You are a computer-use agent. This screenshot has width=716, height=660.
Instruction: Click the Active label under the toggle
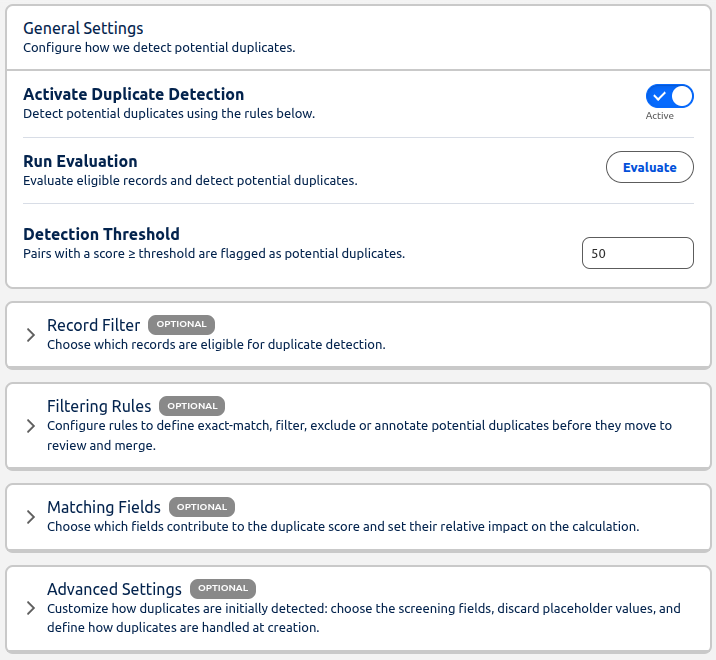pos(660,116)
